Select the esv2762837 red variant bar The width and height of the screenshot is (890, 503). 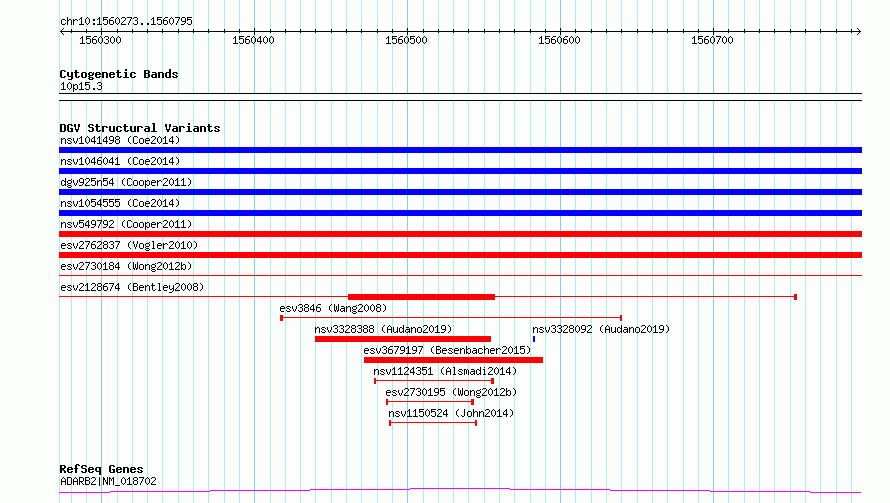click(460, 255)
